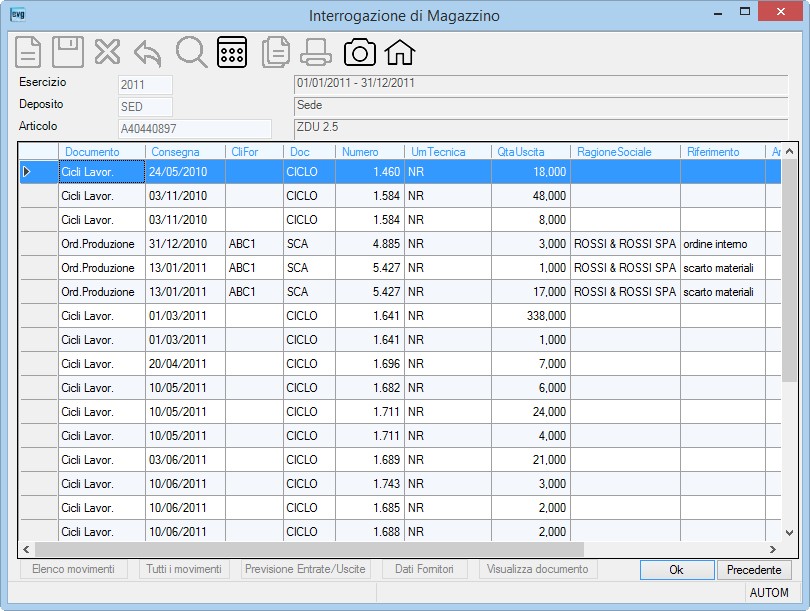Click the Tutti i movimenti button
The width and height of the screenshot is (810, 611).
184,569
